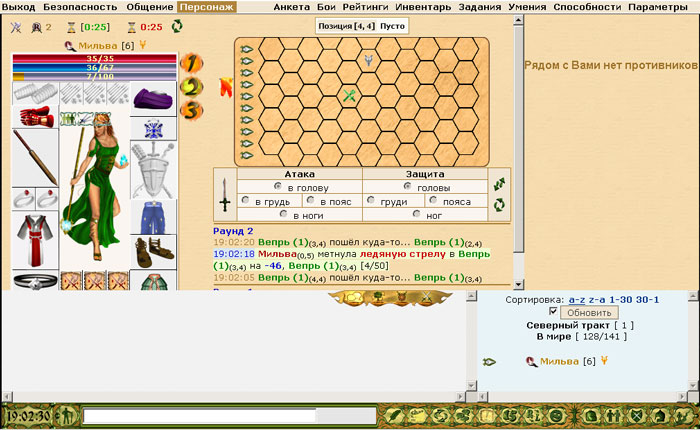Click the two figures icon in the bottom toolbar
Viewport: 700px width, 430px height.
[x=613, y=416]
